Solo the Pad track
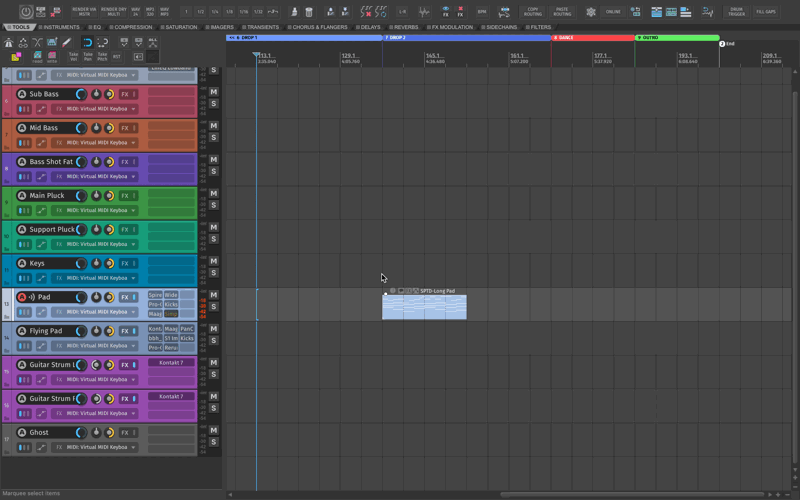 (x=214, y=307)
